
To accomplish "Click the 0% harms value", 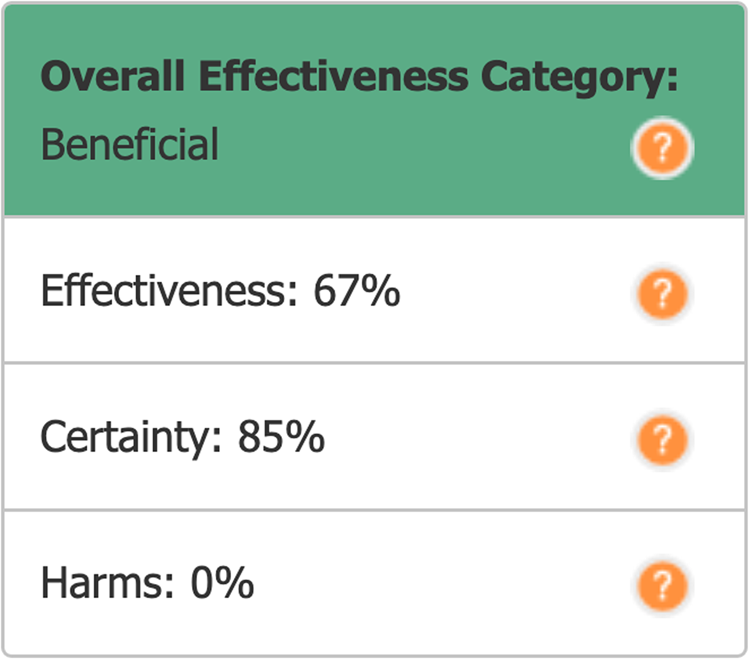I will 222,583.
